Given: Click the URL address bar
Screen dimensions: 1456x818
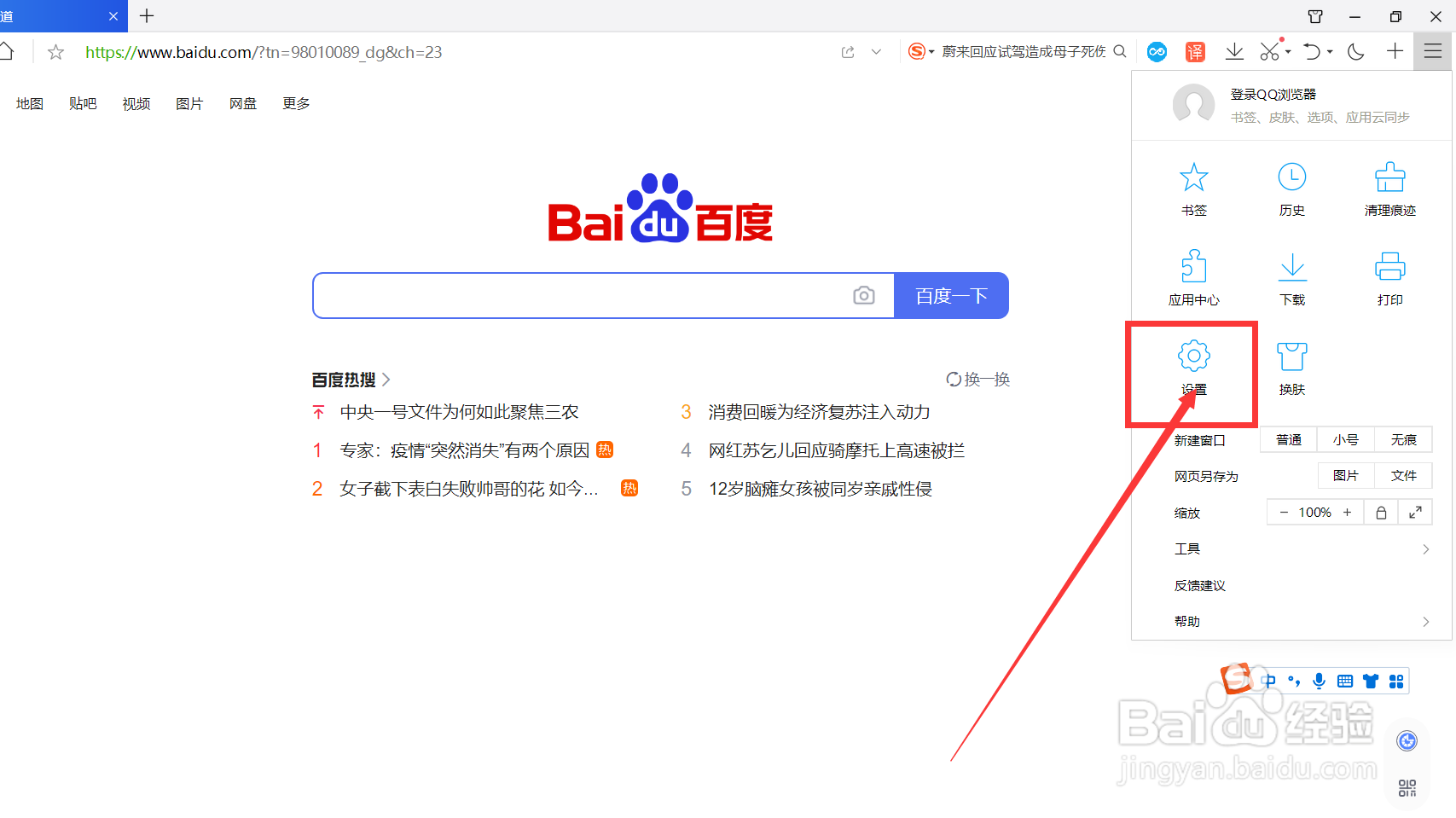Looking at the screenshot, I should pos(264,52).
